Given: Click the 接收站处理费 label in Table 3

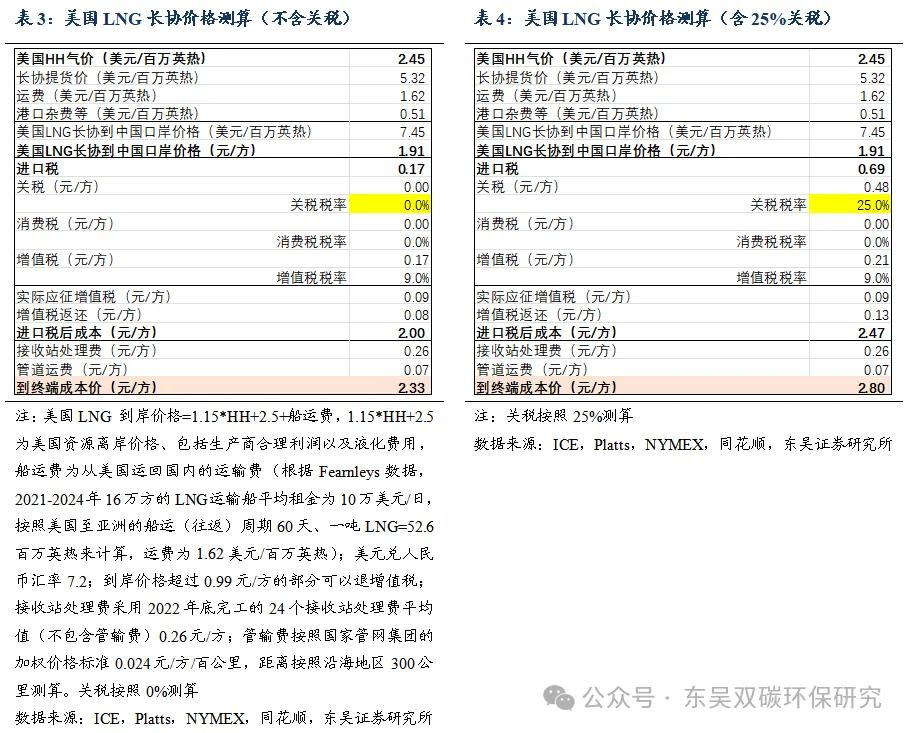Looking at the screenshot, I should 86,351.
